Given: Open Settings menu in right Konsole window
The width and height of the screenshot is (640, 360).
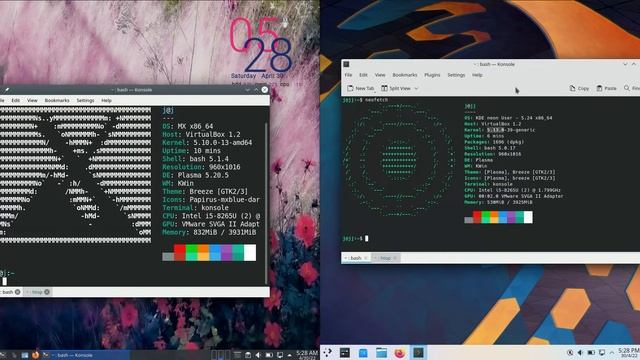Looking at the screenshot, I should tap(456, 75).
